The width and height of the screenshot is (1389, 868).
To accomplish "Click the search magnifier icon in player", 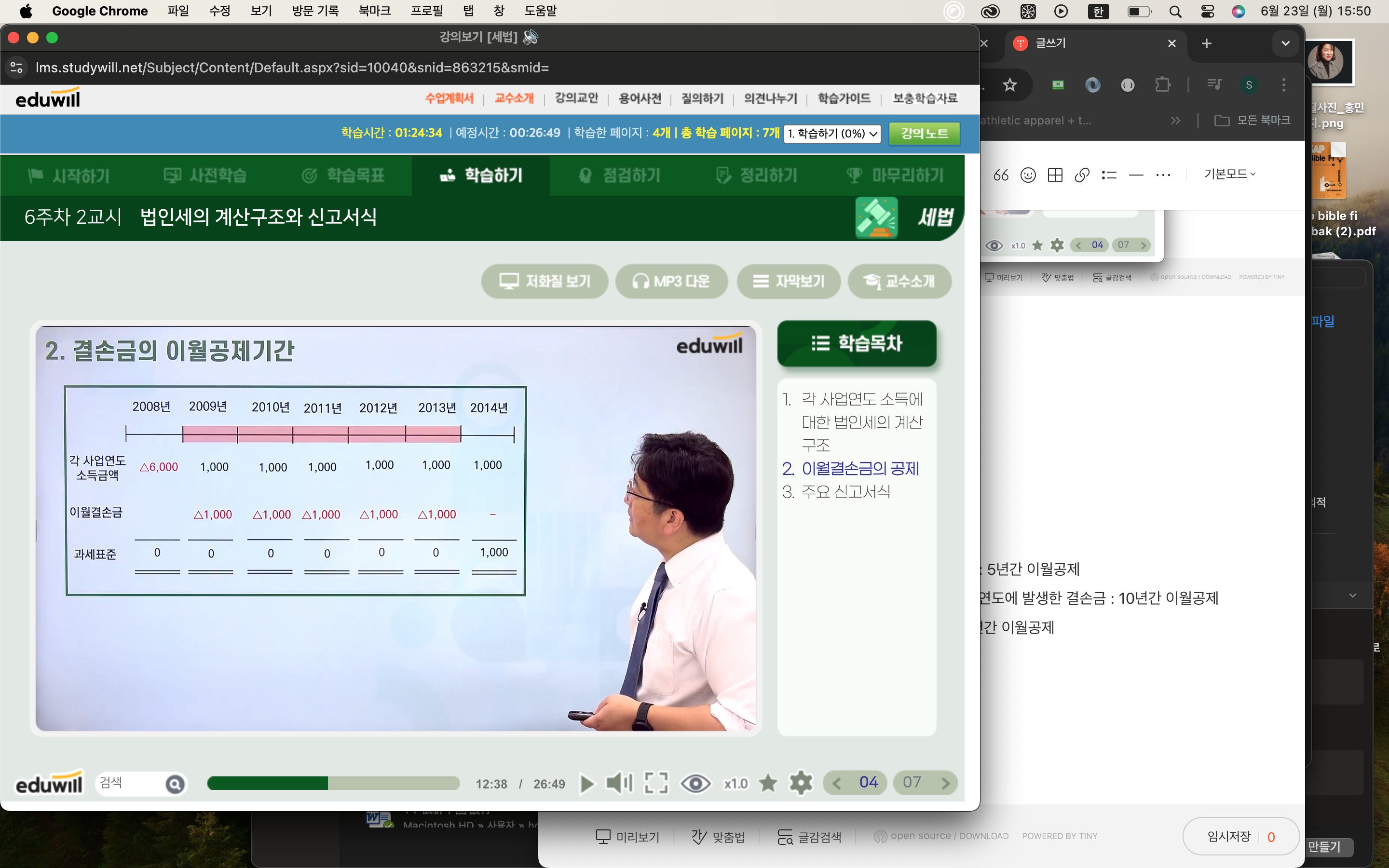I will (175, 784).
